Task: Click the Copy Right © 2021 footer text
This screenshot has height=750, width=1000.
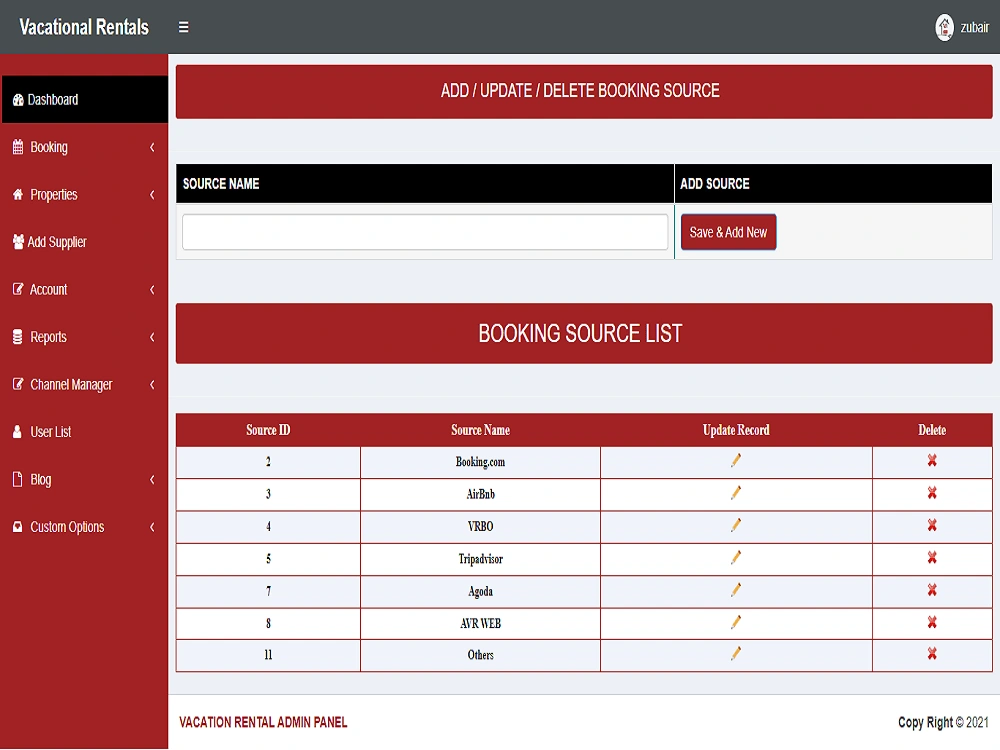Action: [943, 722]
